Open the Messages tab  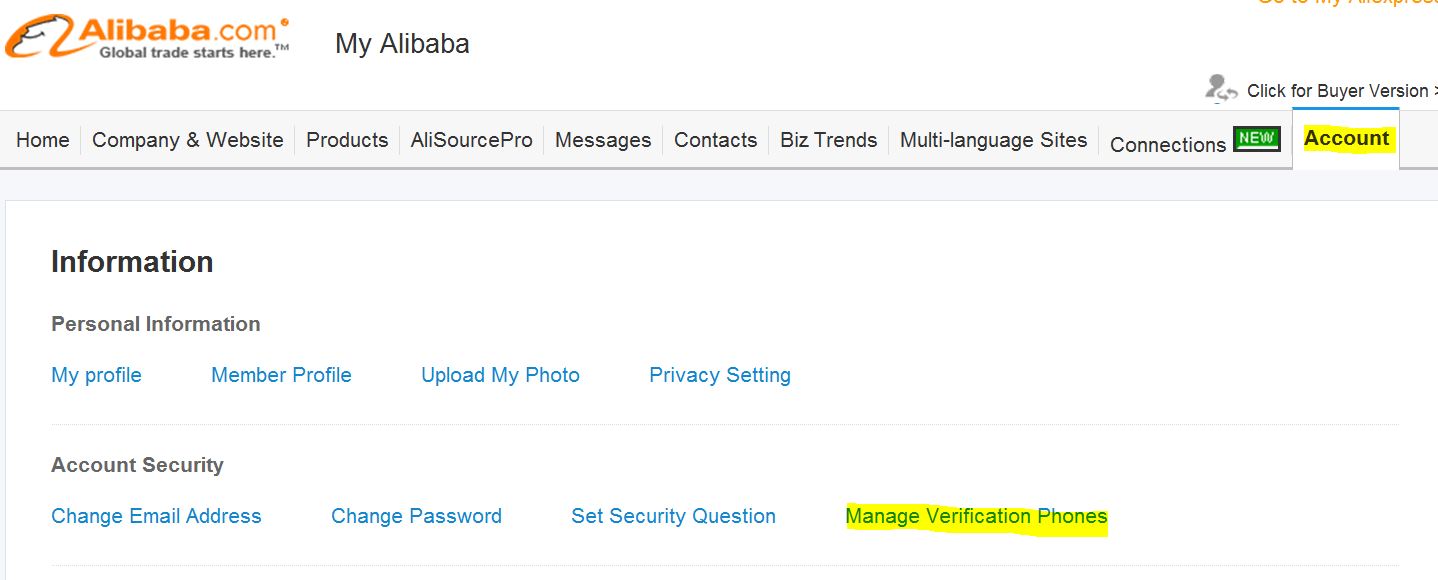[603, 140]
